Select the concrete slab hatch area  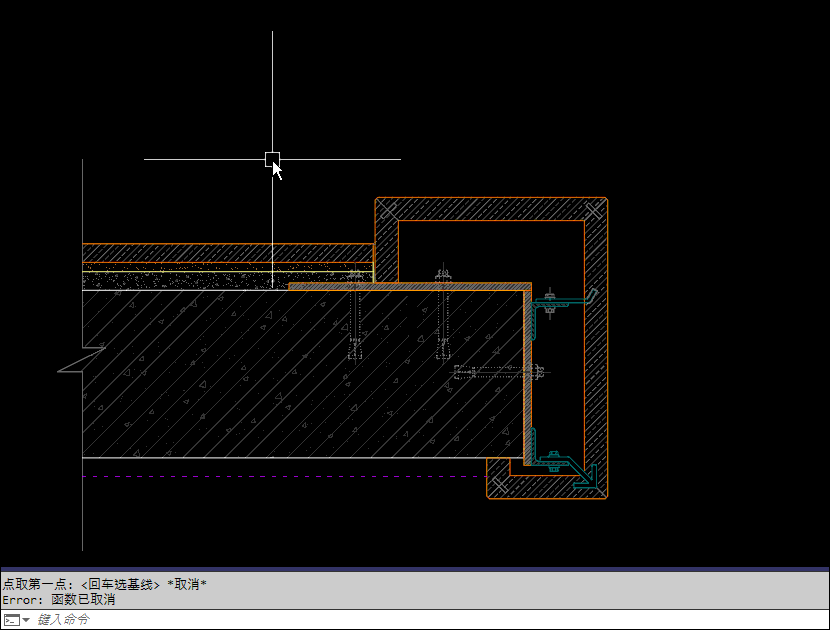pyautogui.click(x=302, y=374)
